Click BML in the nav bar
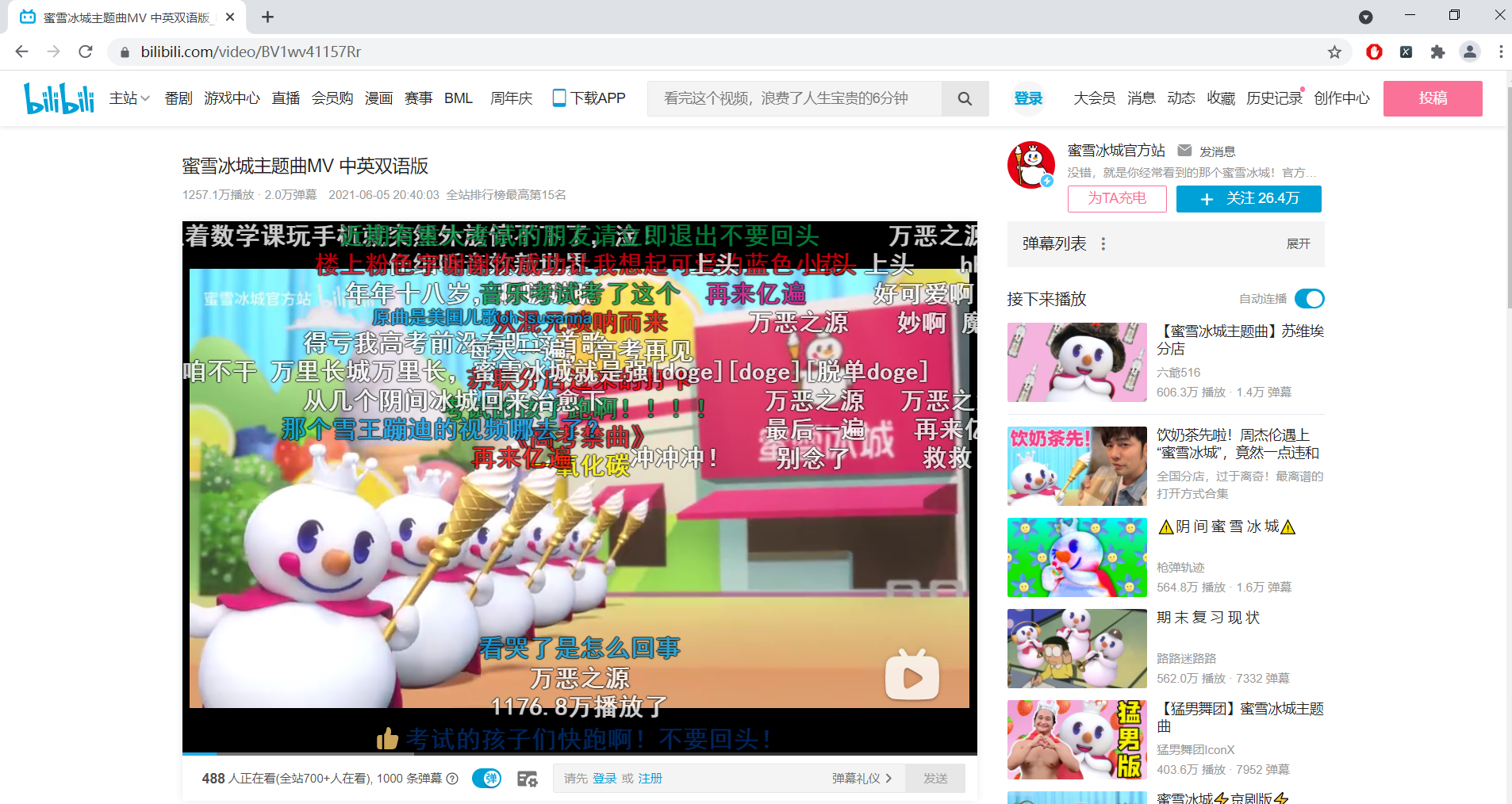The width and height of the screenshot is (1512, 804). click(459, 98)
